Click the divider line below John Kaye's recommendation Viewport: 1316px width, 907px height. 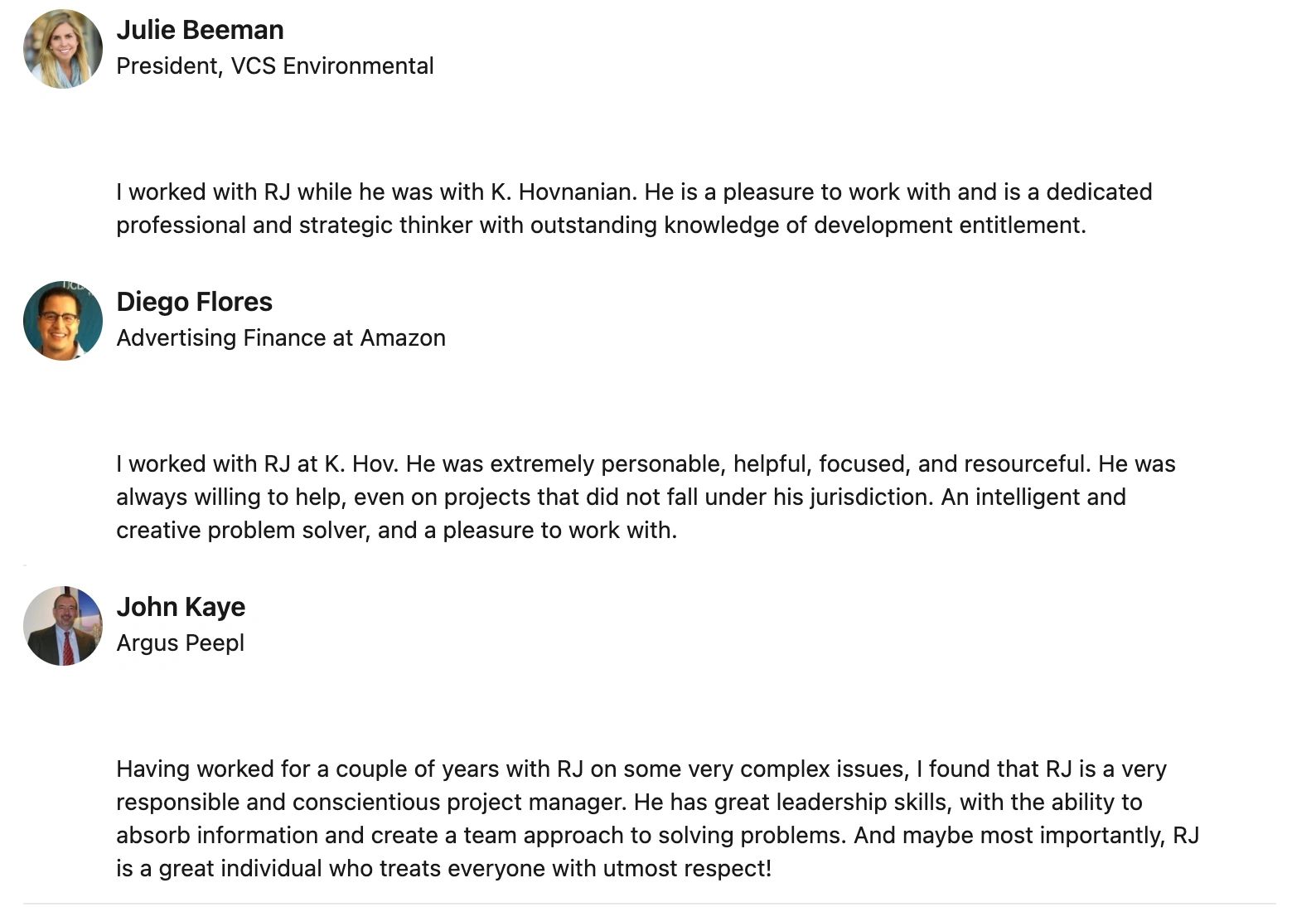pyautogui.click(x=649, y=903)
